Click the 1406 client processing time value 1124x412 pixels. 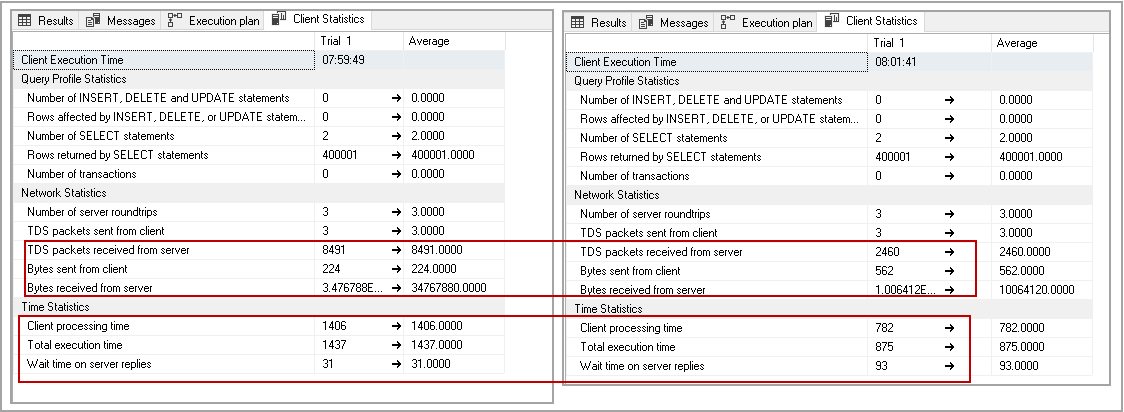pyautogui.click(x=334, y=326)
